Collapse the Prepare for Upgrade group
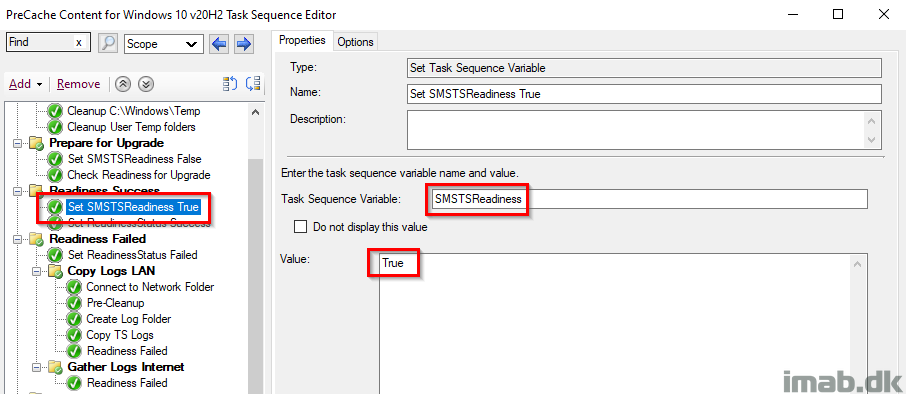Image resolution: width=906 pixels, height=394 pixels. (x=17, y=143)
